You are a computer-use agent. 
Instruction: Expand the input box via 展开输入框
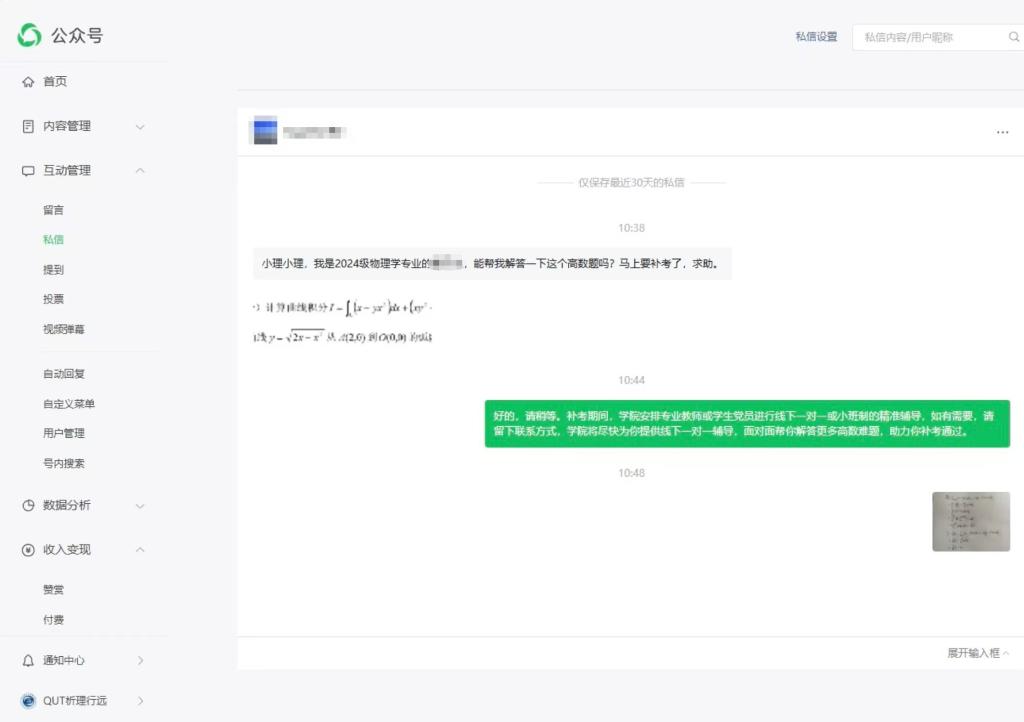coord(977,653)
